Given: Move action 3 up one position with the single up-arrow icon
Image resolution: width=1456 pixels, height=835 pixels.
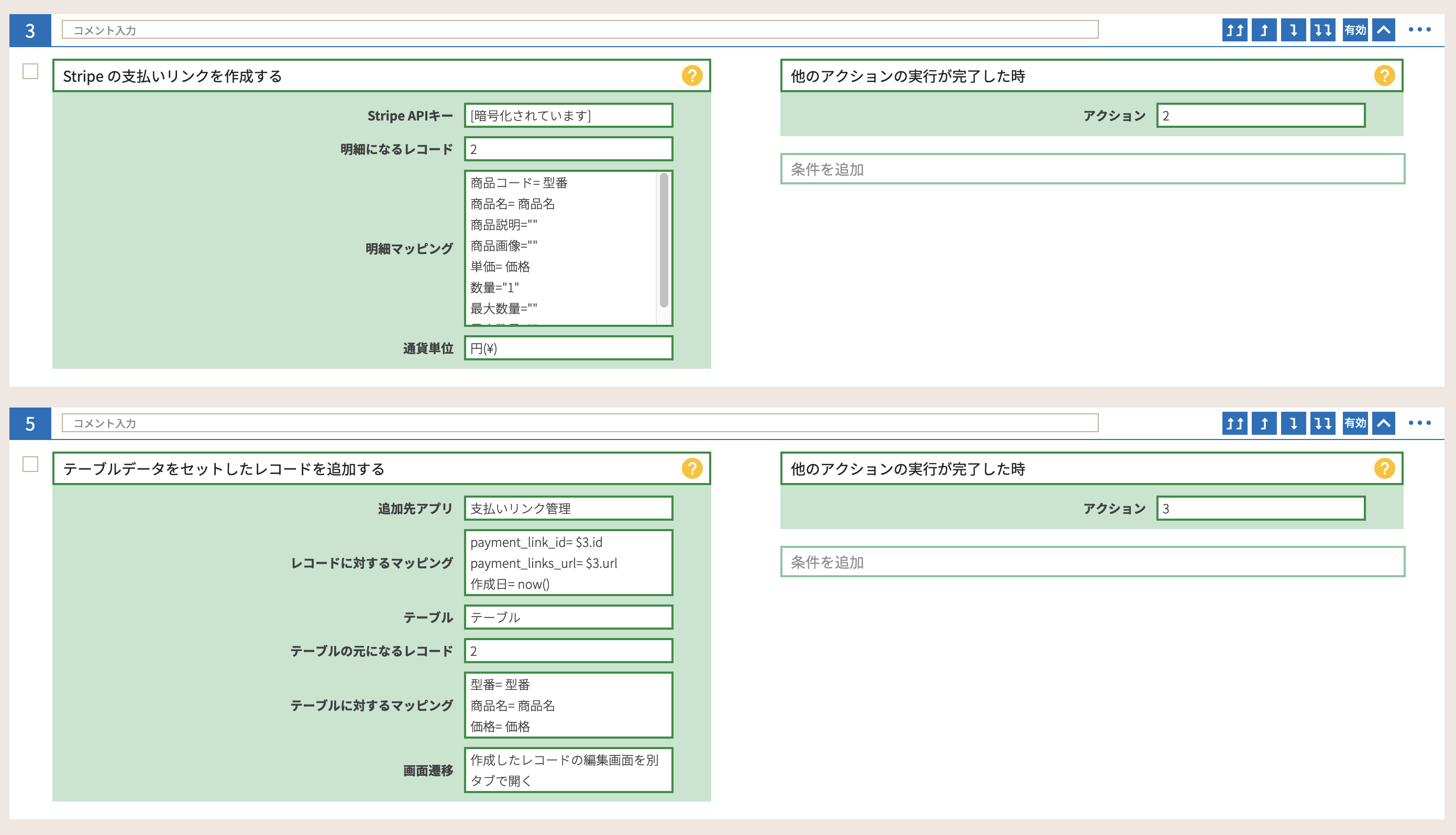Looking at the screenshot, I should click(1264, 30).
